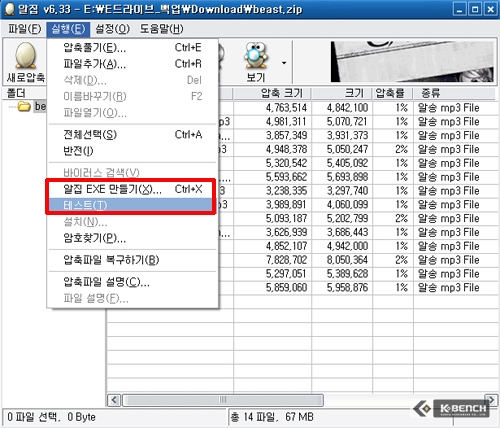
Task: Click status text 0 파일 선택, 0 Byte
Action: click(x=52, y=417)
